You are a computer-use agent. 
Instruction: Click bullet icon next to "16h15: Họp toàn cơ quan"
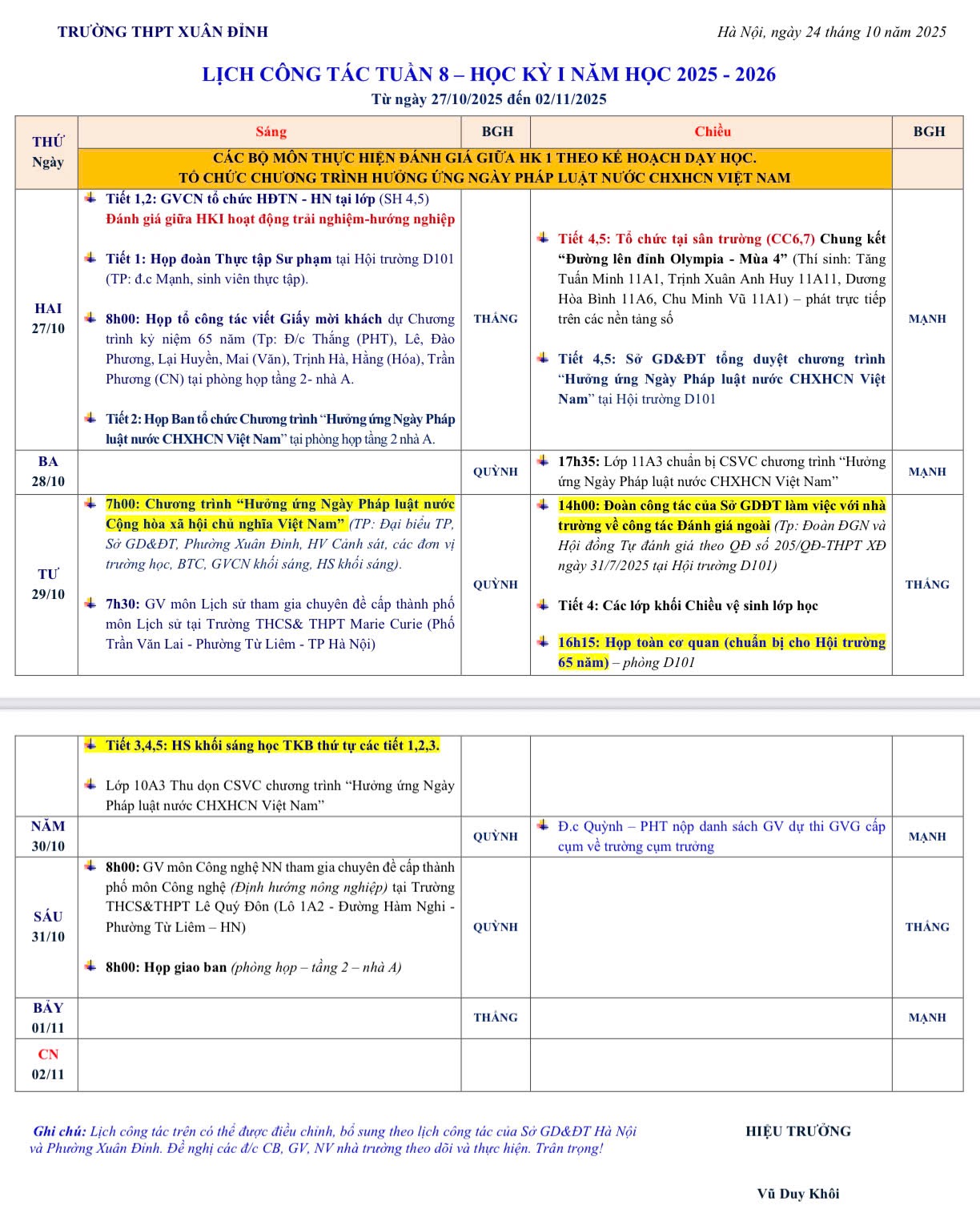[x=543, y=642]
